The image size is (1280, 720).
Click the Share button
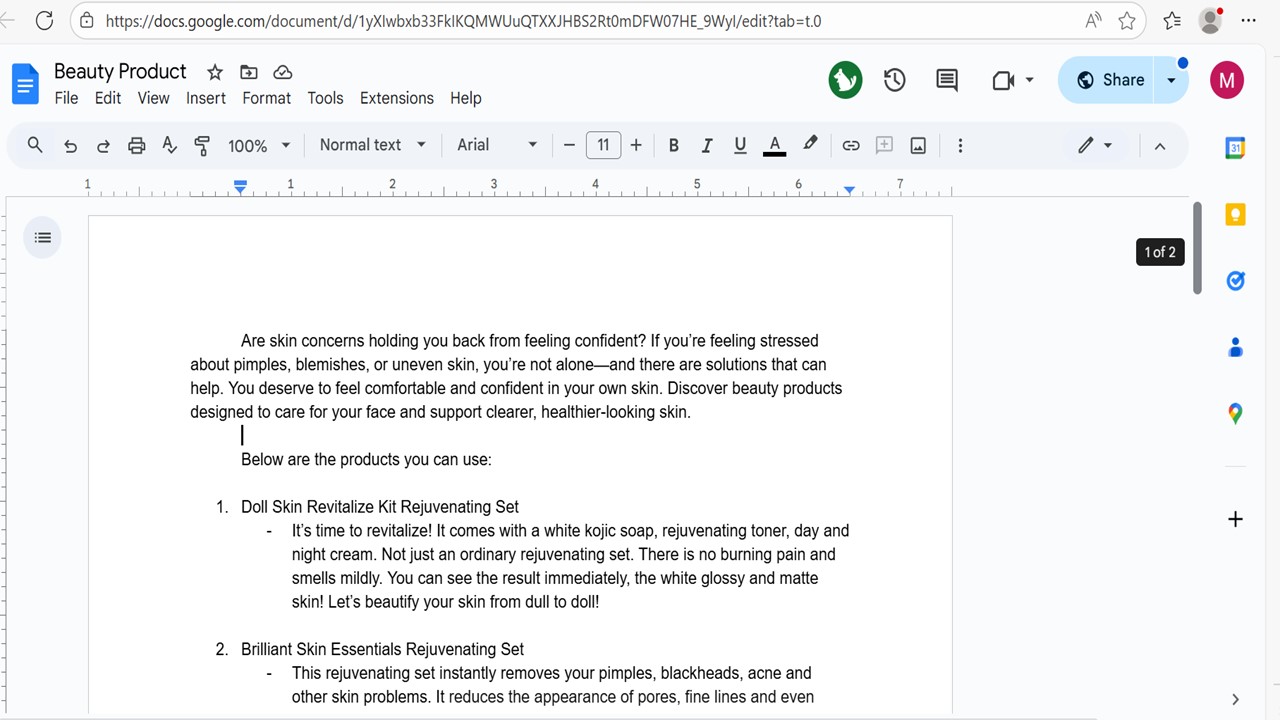coord(1109,80)
